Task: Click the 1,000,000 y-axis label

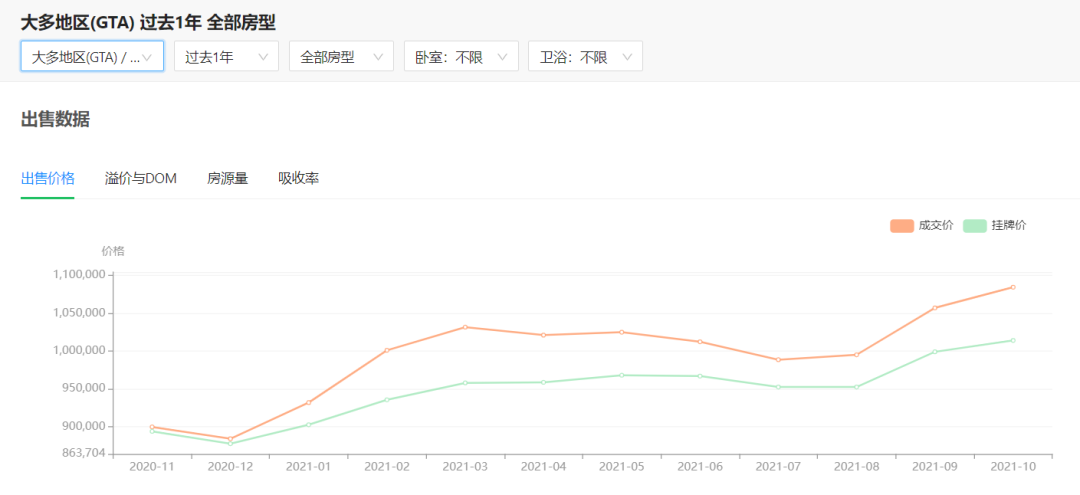Action: pyautogui.click(x=78, y=350)
